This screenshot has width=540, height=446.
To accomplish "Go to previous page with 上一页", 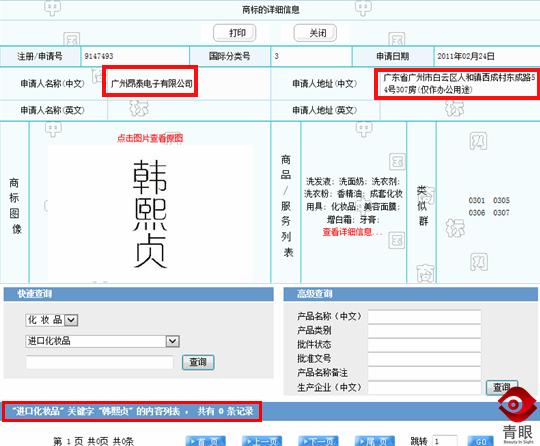I will (262, 441).
